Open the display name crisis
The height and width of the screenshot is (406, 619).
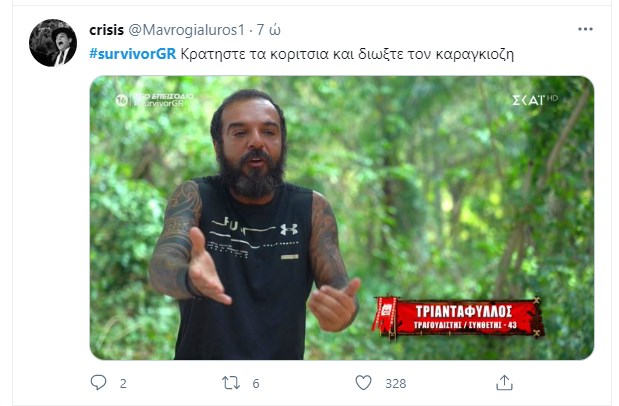(x=107, y=30)
